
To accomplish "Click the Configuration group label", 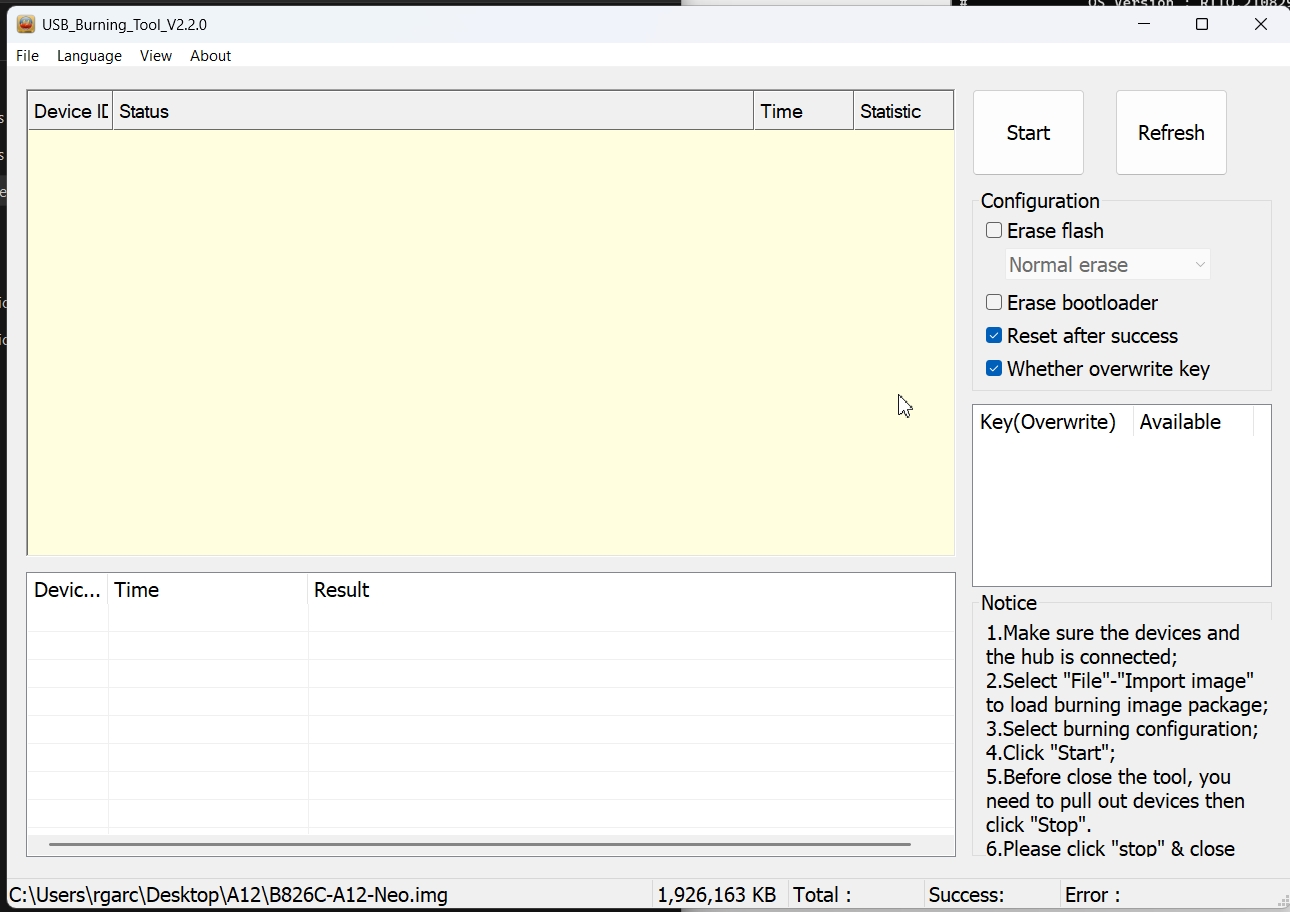I will (1040, 201).
